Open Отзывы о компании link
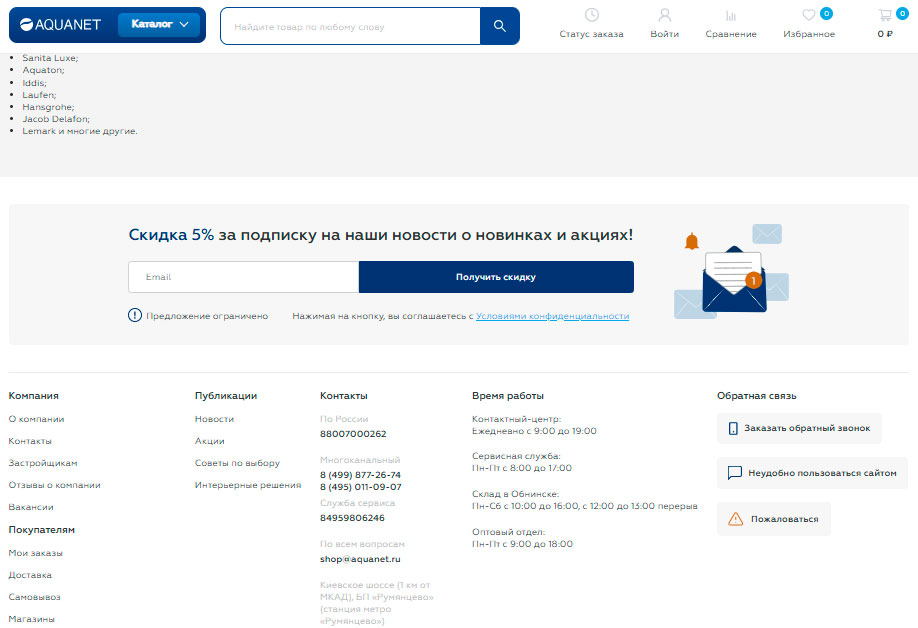The width and height of the screenshot is (918, 628). pyautogui.click(x=54, y=485)
